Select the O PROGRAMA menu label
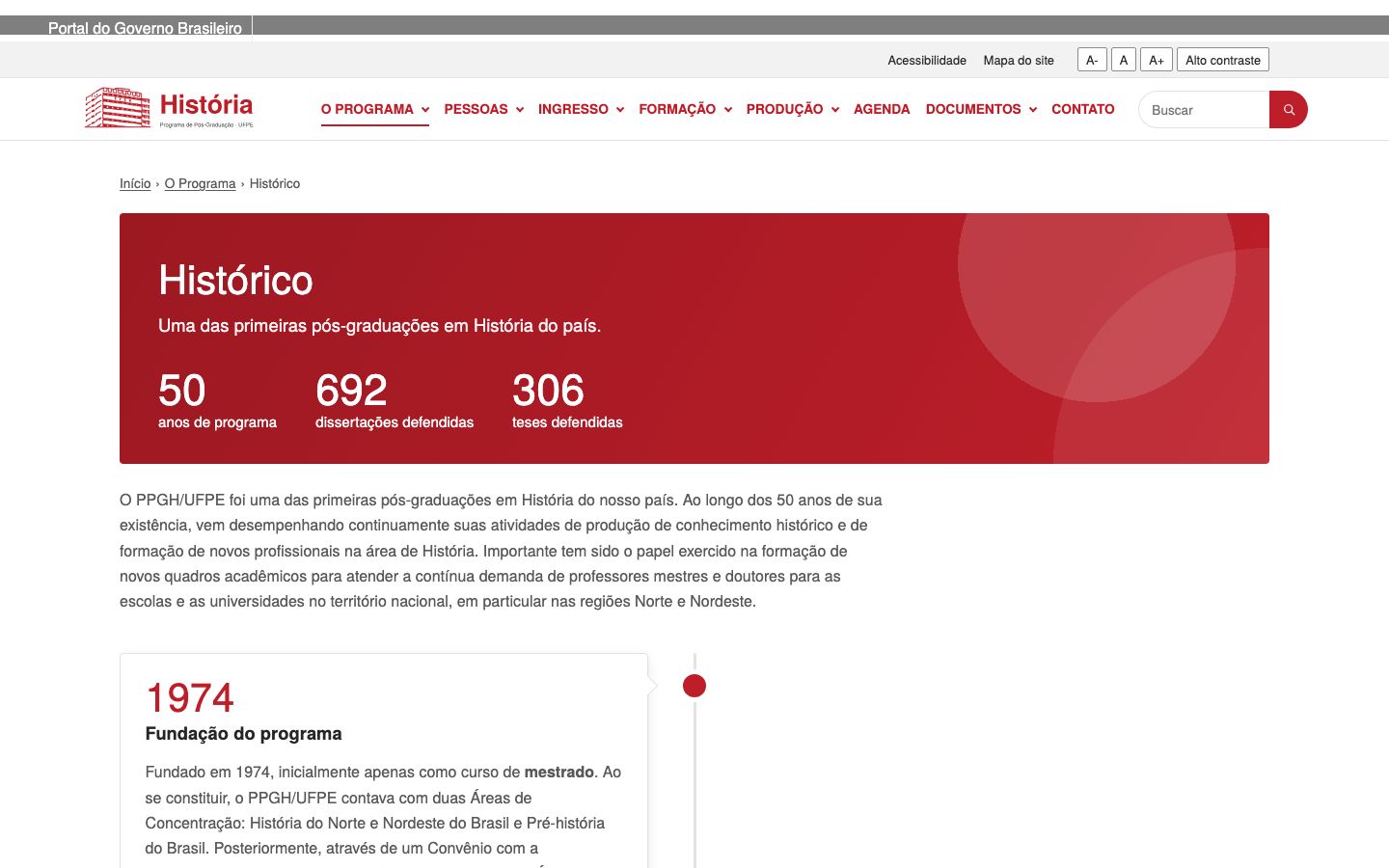Viewport: 1389px width, 868px height. 367,109
